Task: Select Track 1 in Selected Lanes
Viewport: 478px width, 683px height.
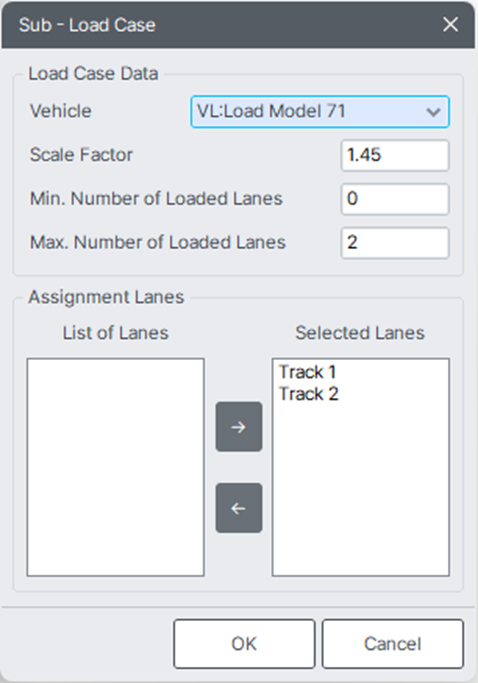Action: click(x=307, y=372)
